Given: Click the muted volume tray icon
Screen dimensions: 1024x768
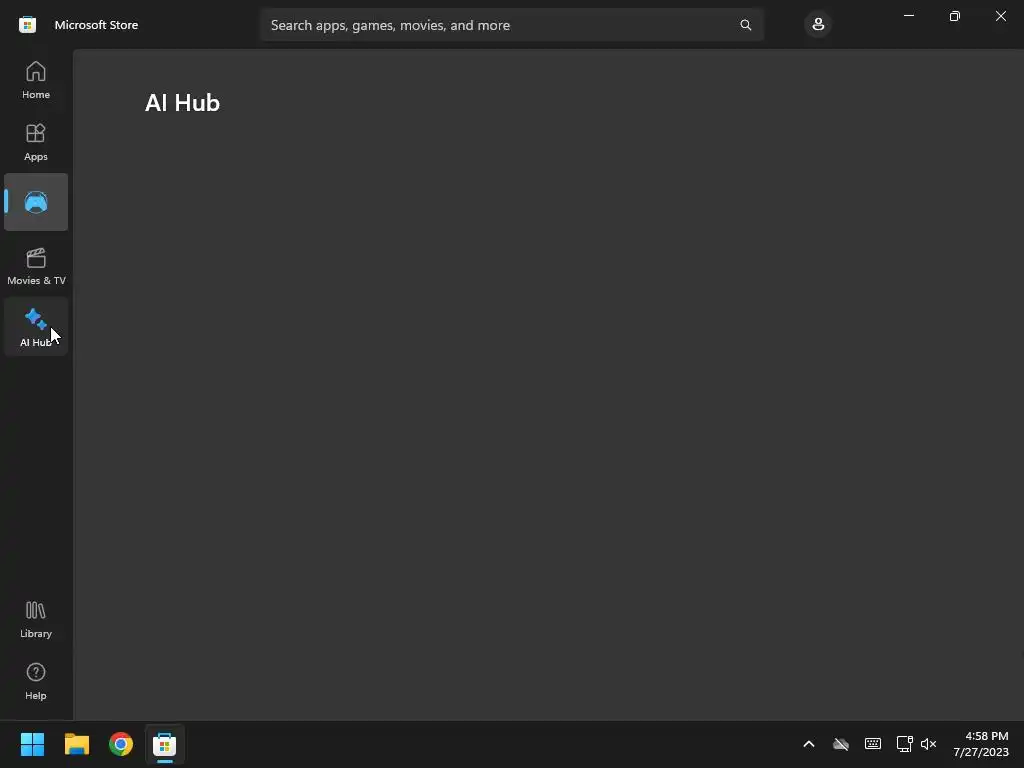Looking at the screenshot, I should [928, 744].
